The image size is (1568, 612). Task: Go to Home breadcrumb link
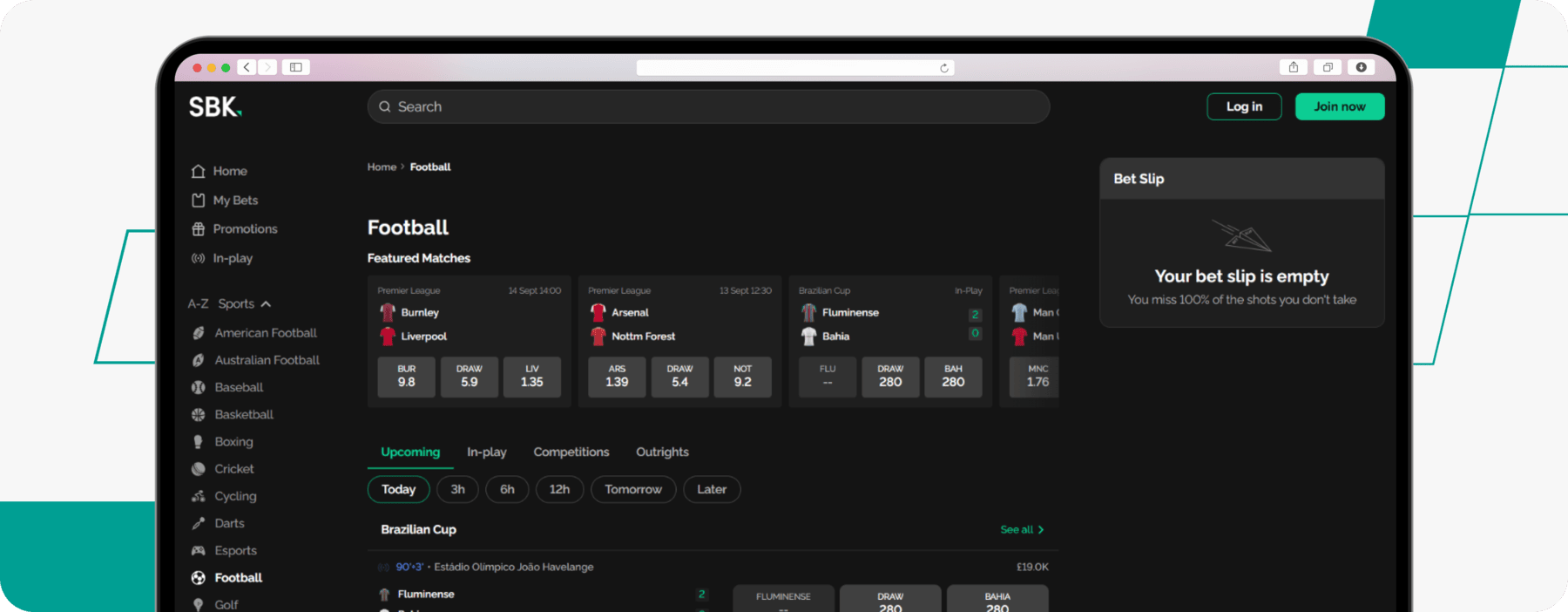pyautogui.click(x=382, y=167)
